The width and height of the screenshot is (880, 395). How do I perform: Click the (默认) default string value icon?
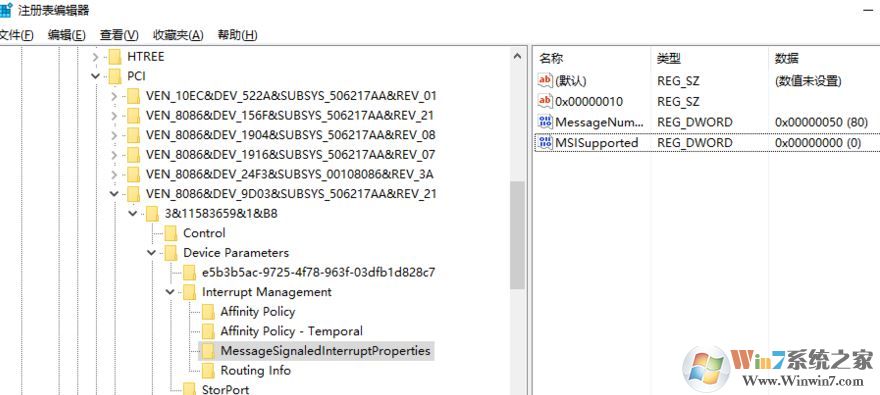click(x=545, y=80)
